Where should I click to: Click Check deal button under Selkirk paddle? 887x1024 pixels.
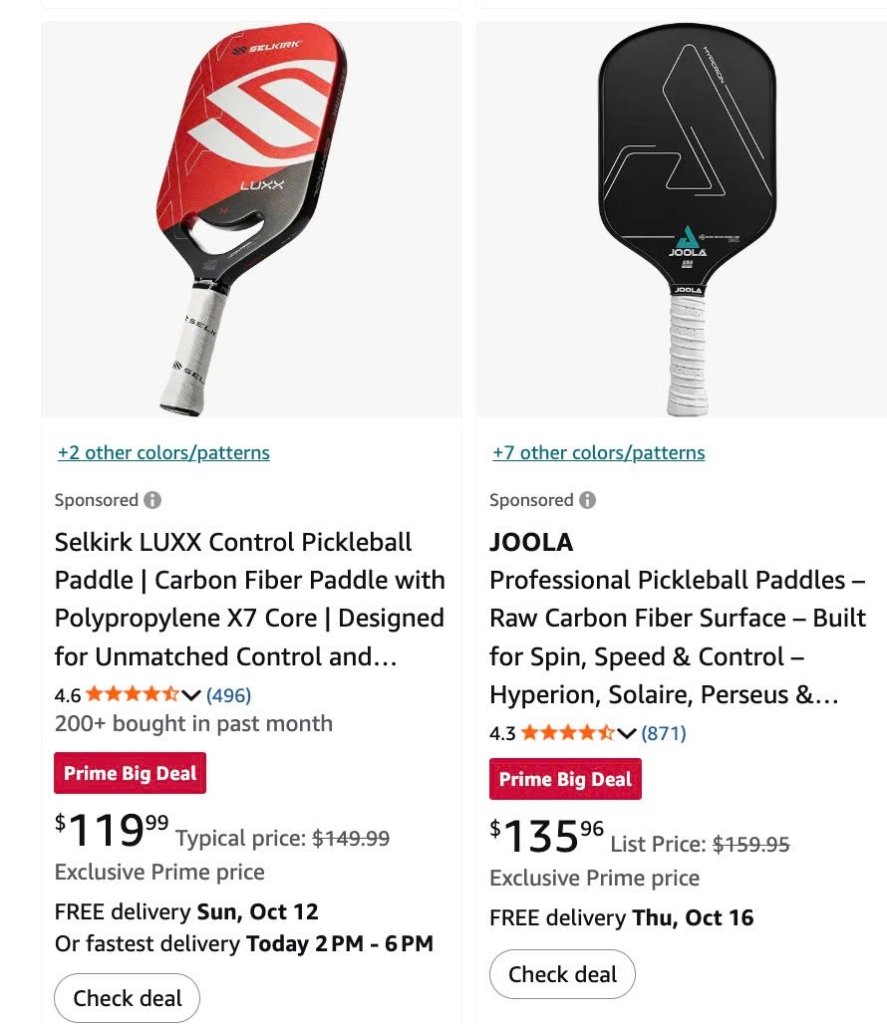128,998
